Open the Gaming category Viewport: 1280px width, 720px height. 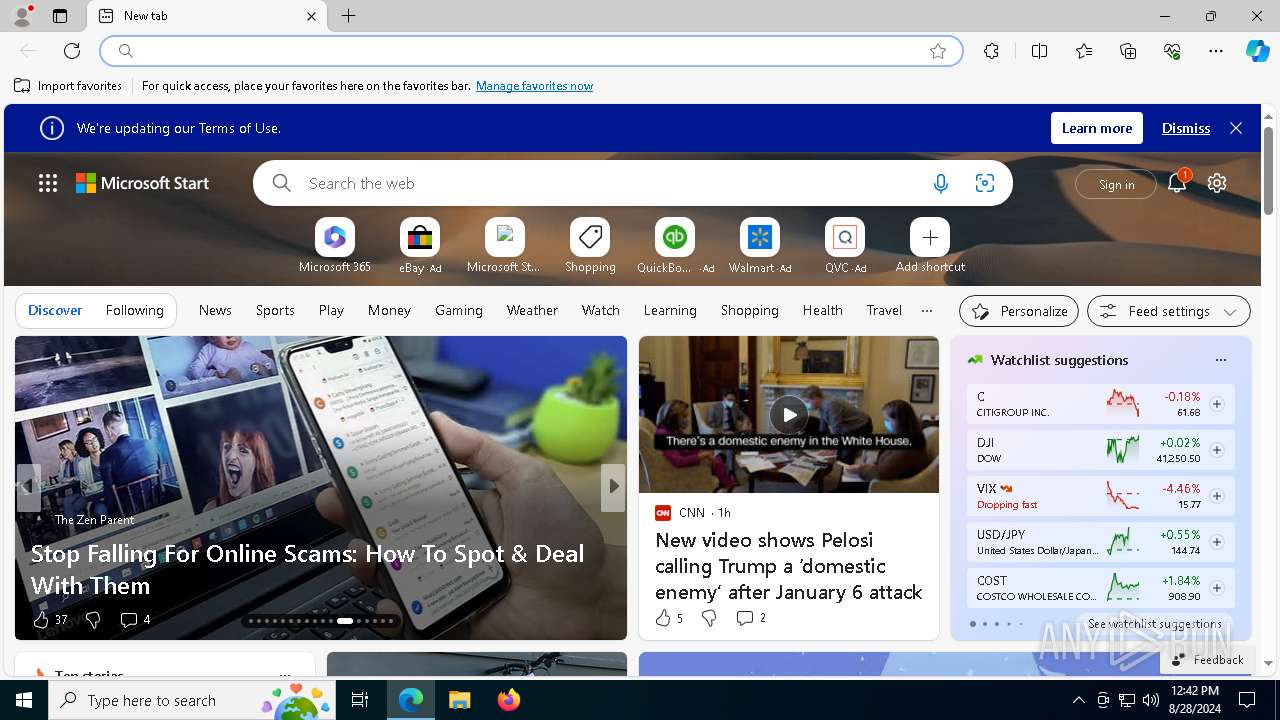pos(459,310)
